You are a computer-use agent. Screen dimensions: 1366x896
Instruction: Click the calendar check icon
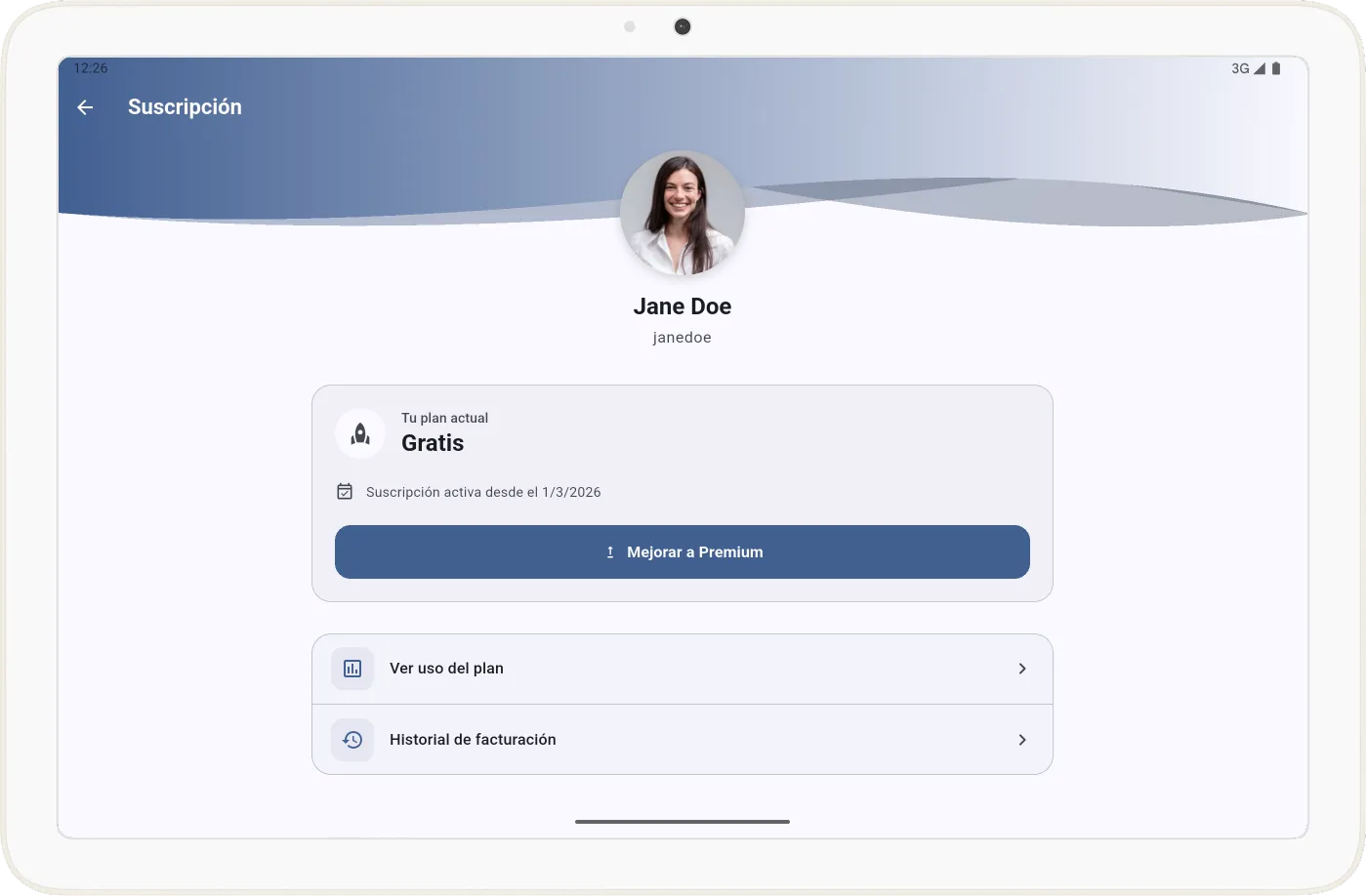click(345, 491)
